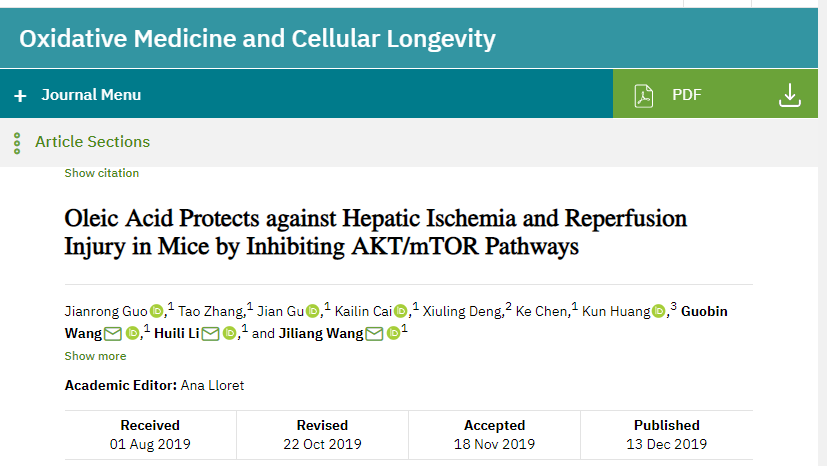Show citation for this article
This screenshot has width=827, height=466.
[102, 173]
